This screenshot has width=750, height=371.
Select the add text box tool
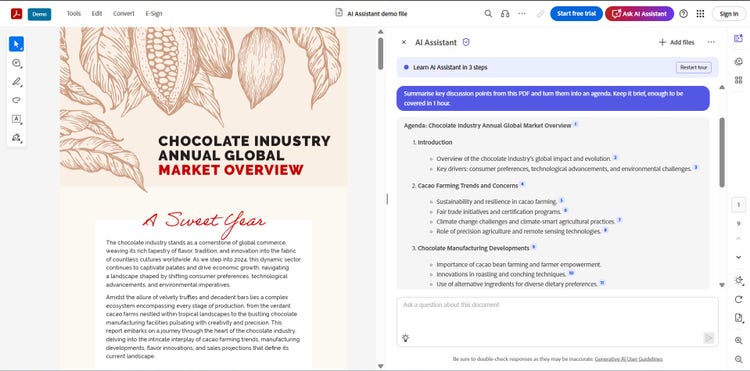click(x=16, y=119)
